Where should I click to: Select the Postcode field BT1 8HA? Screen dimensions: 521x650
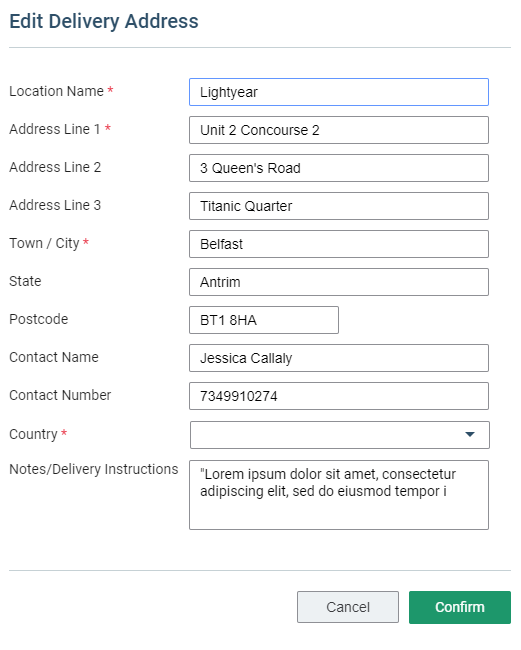click(x=264, y=320)
